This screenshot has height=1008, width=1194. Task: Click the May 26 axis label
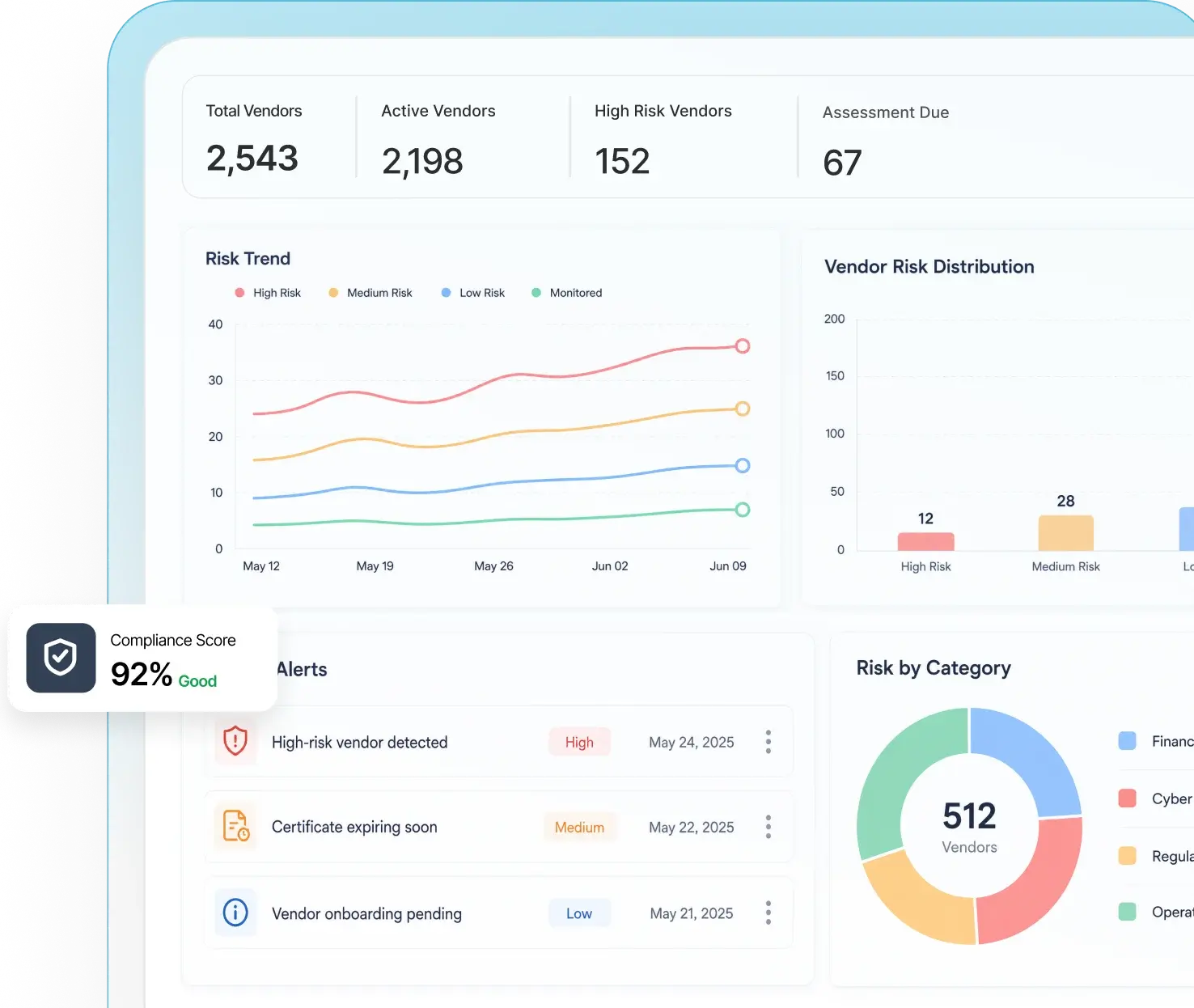pyautogui.click(x=493, y=566)
